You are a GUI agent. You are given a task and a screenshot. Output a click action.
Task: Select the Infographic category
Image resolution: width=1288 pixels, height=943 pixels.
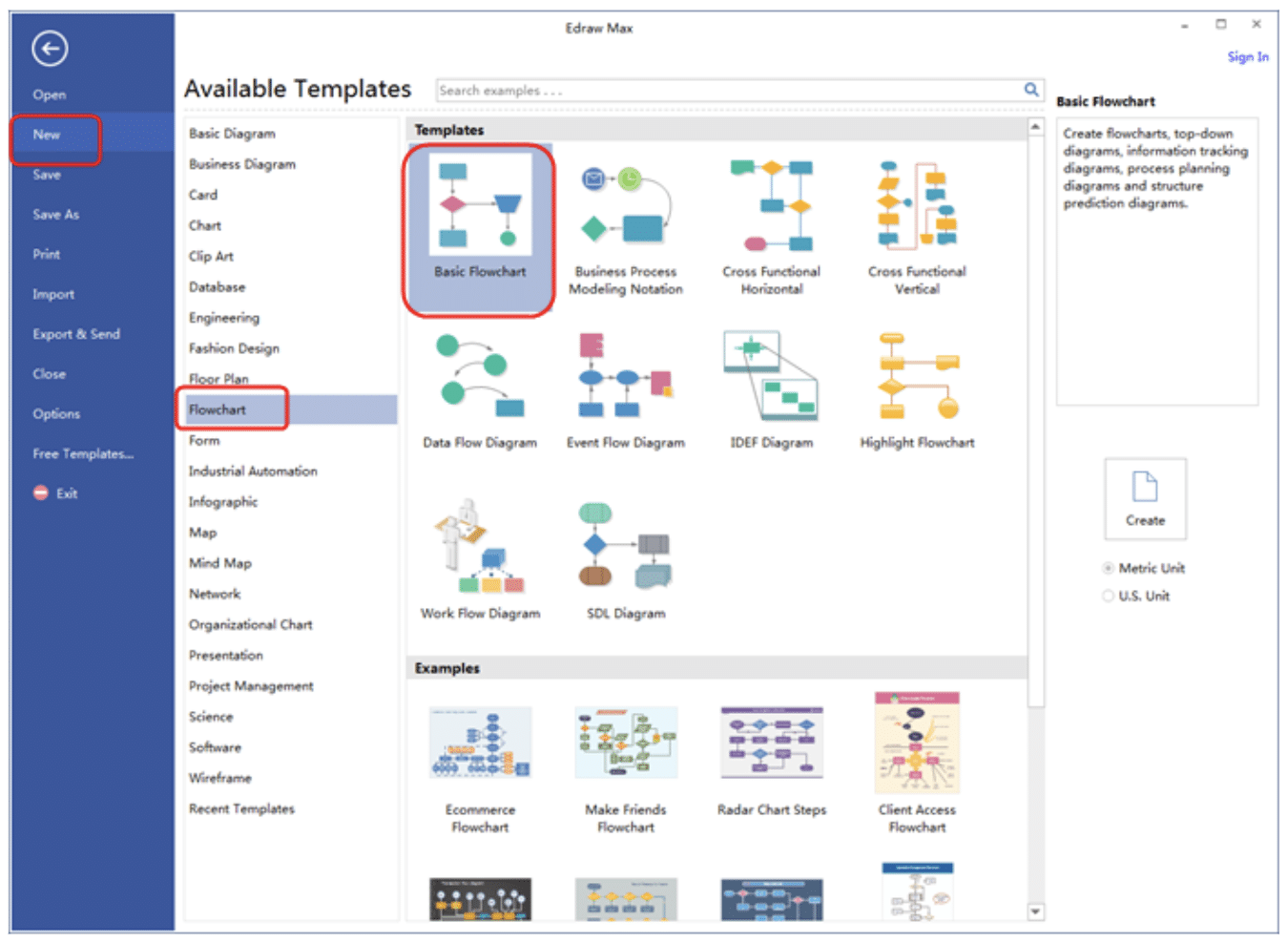click(x=223, y=502)
